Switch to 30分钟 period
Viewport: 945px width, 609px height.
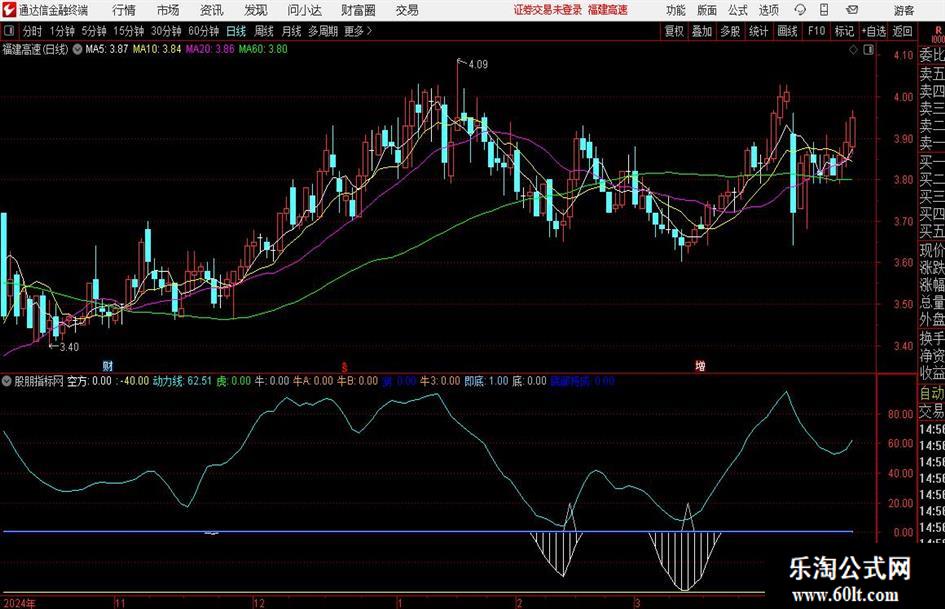(x=166, y=31)
